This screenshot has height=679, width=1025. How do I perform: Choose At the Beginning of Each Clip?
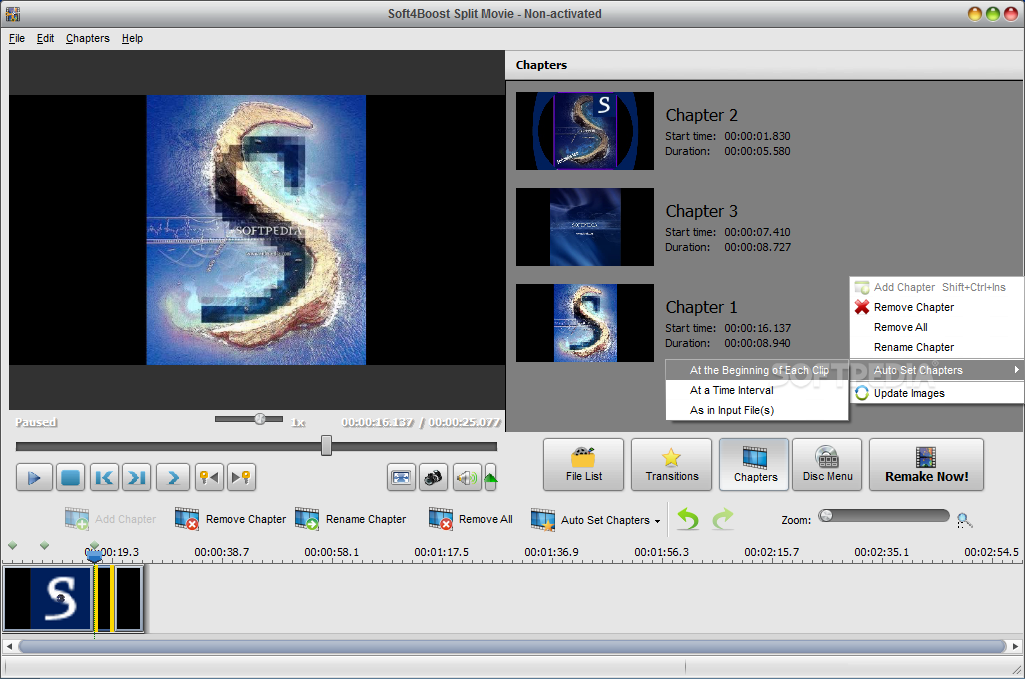coord(757,370)
